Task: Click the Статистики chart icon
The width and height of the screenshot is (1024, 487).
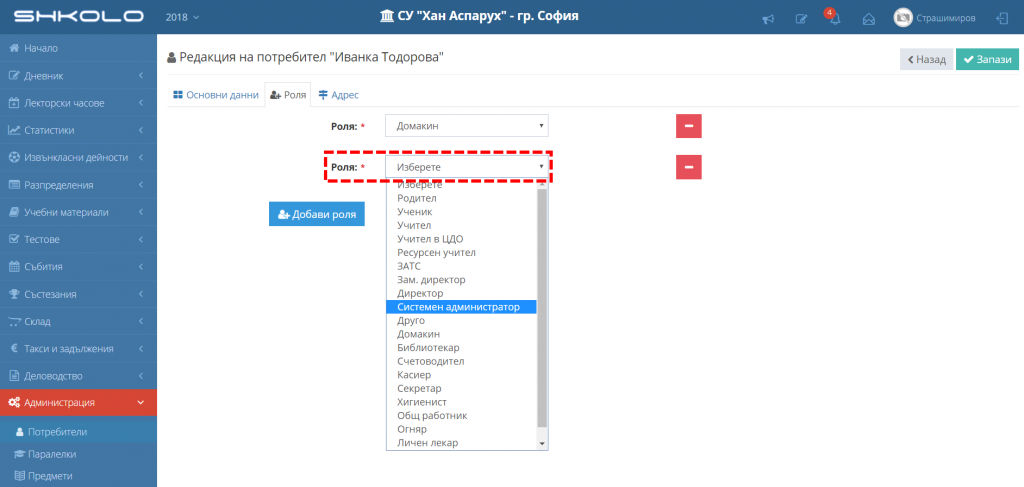Action: [13, 131]
